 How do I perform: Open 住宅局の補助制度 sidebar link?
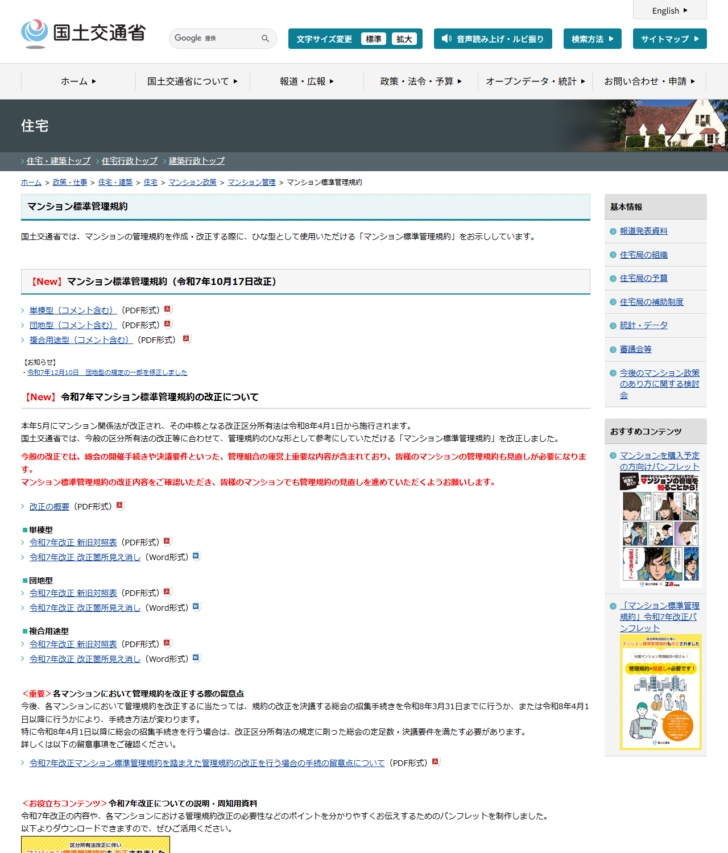651,302
